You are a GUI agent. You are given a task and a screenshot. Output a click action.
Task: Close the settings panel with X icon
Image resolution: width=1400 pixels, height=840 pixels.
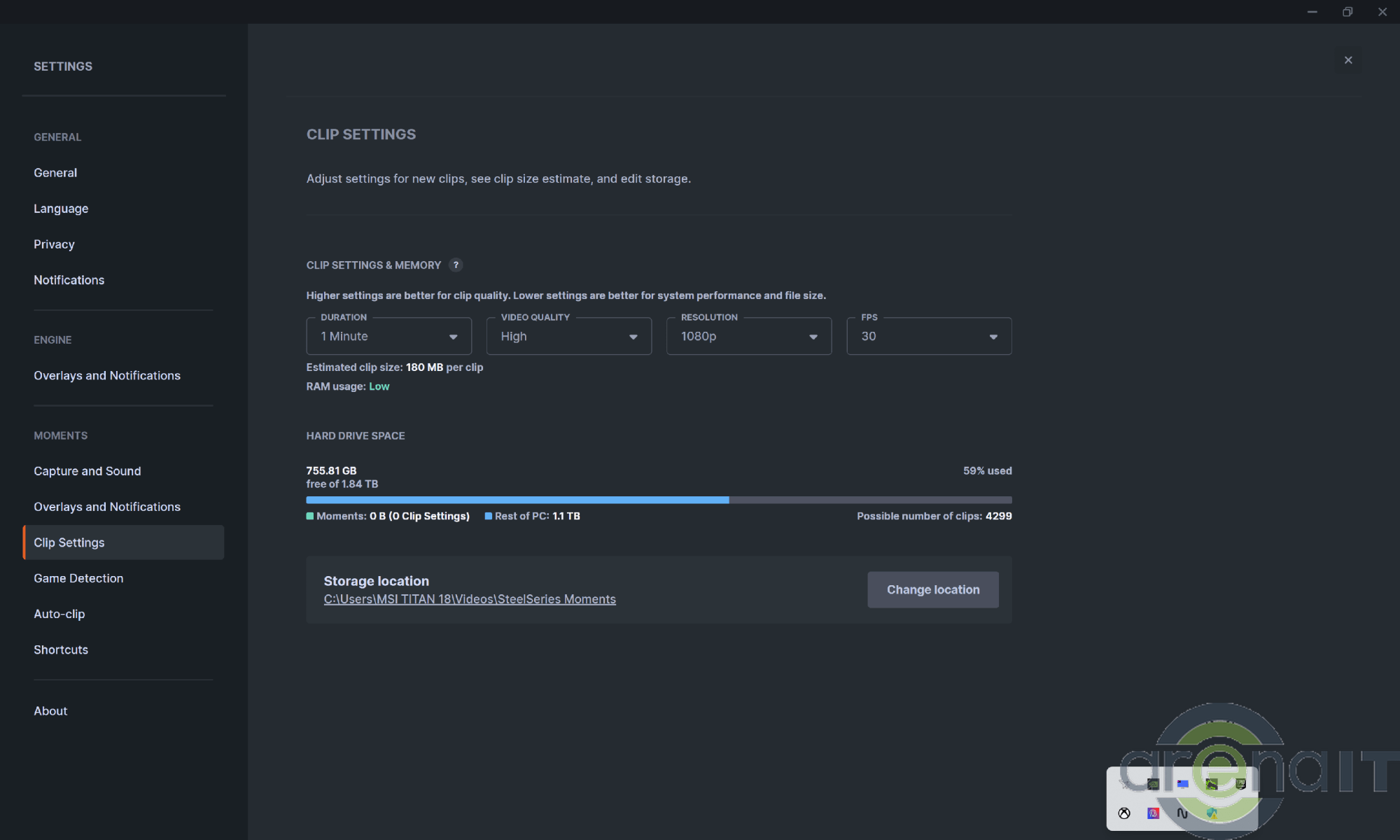click(1348, 60)
